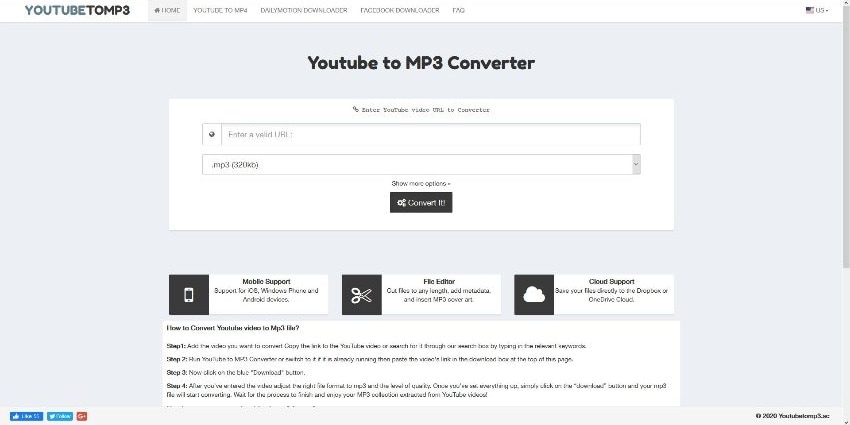Click the Facebook Like button
The image size is (850, 425).
pyautogui.click(x=26, y=416)
